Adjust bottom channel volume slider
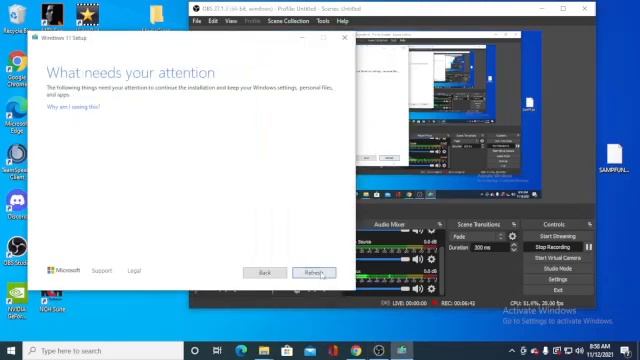This screenshot has width=640, height=360. click(405, 289)
